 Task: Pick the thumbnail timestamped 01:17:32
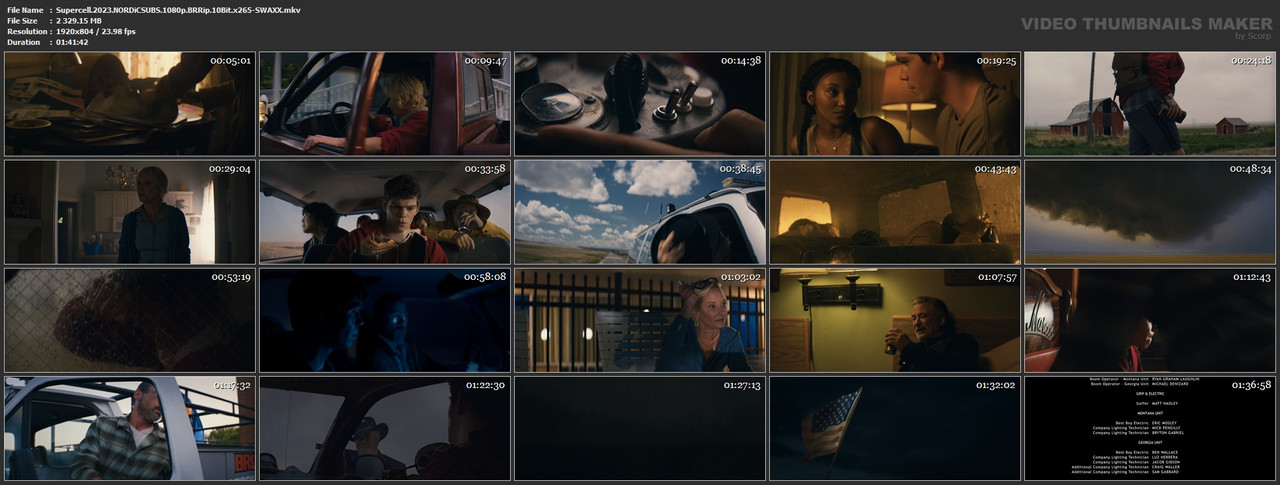tap(130, 428)
